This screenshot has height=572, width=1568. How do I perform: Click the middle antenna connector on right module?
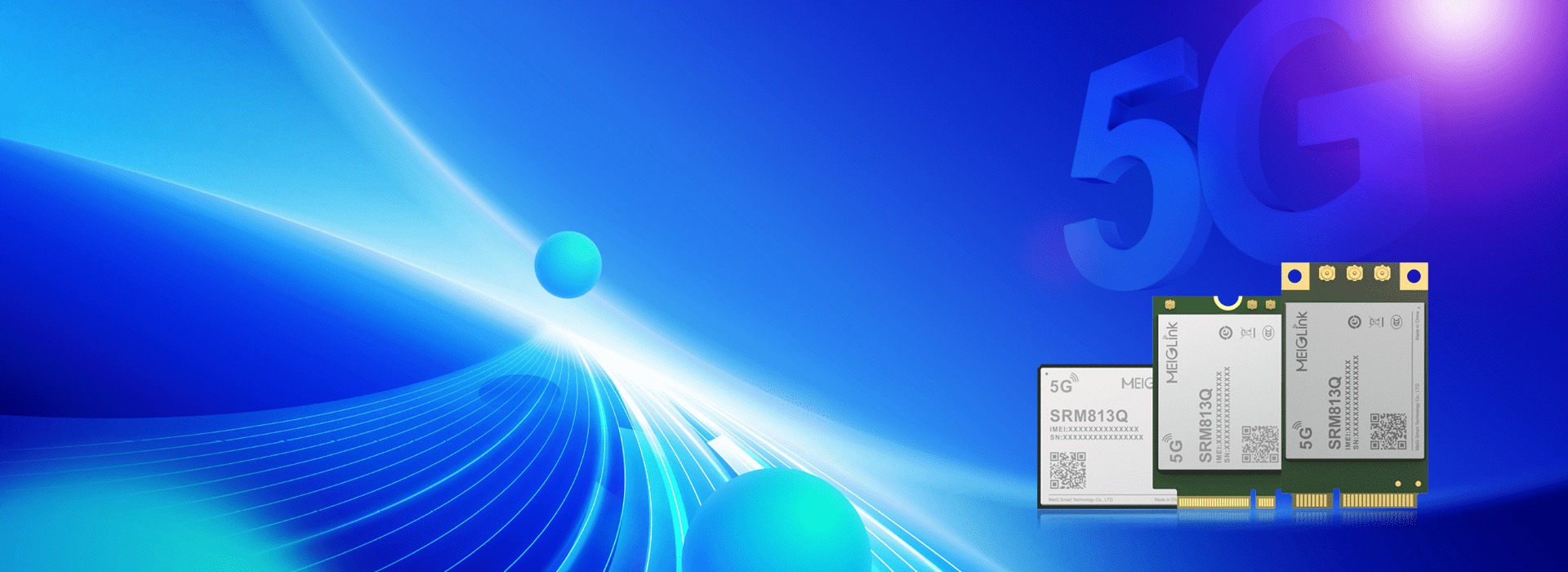[x=1354, y=273]
